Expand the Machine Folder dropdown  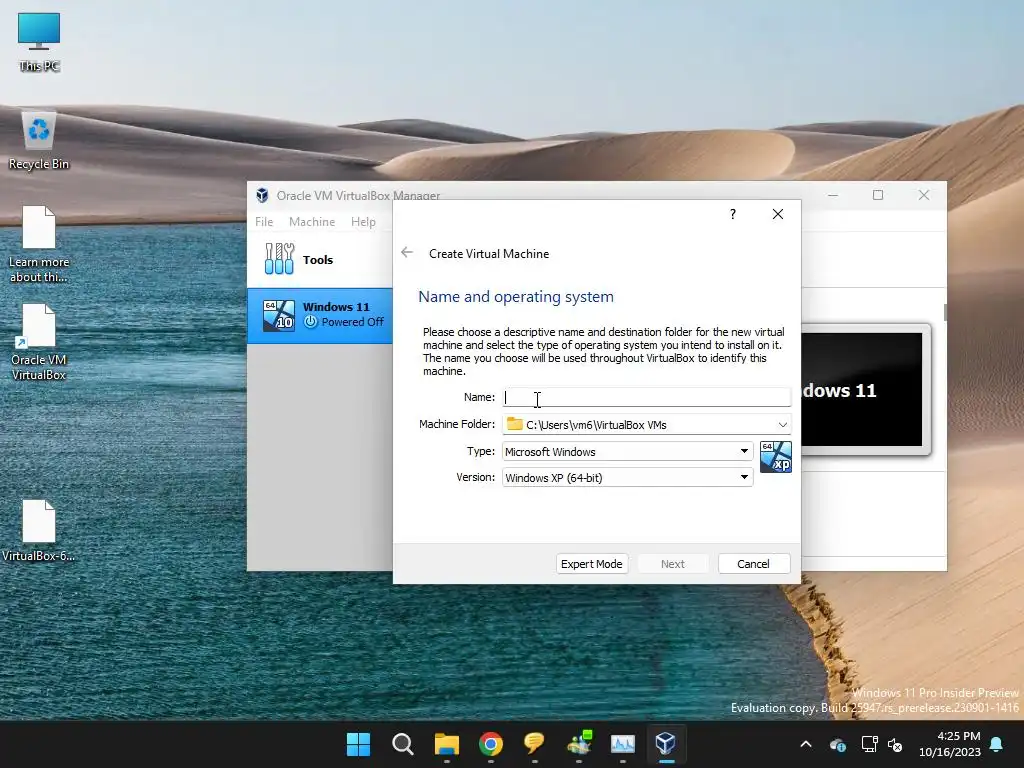point(782,424)
